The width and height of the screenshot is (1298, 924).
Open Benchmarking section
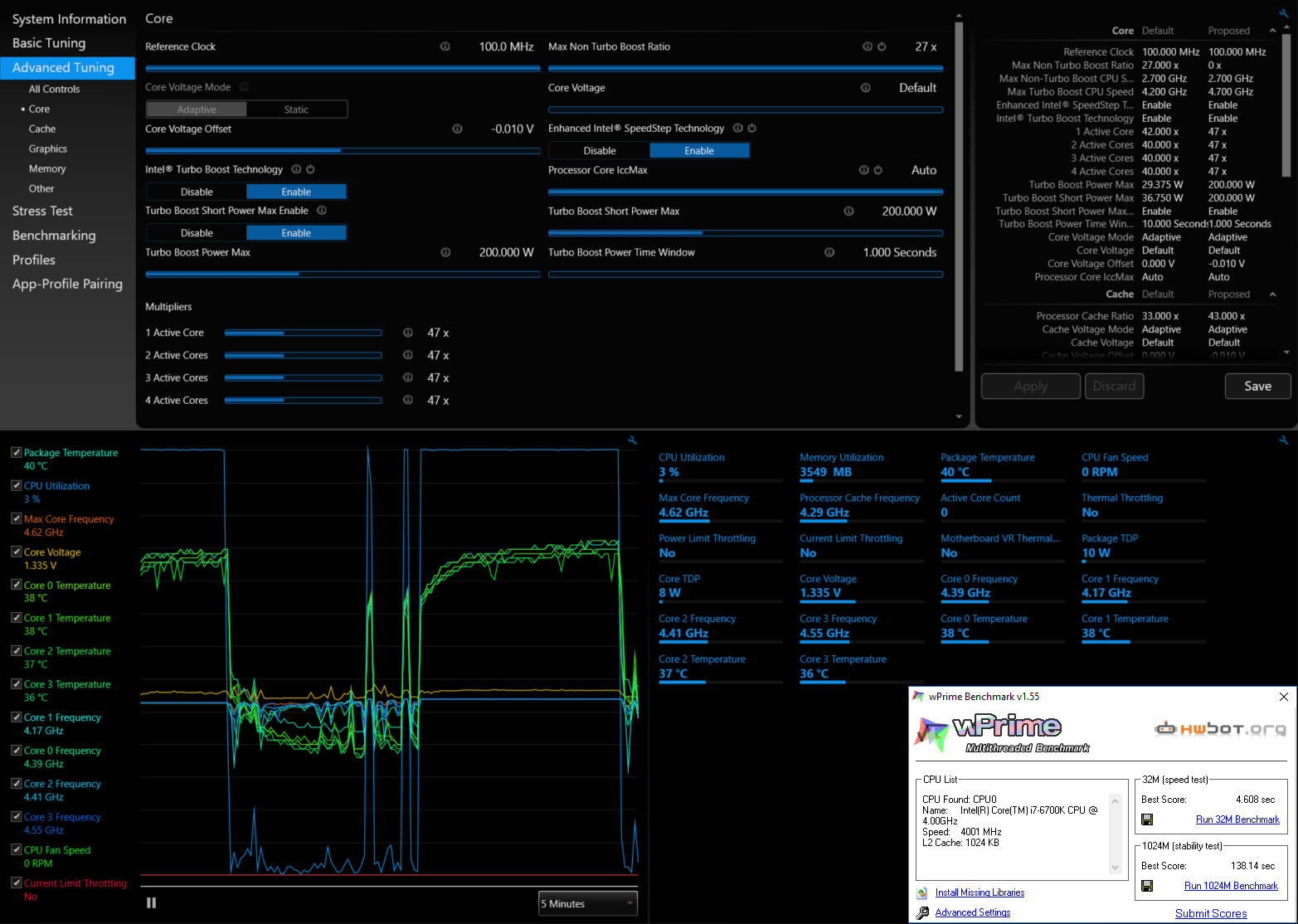54,236
